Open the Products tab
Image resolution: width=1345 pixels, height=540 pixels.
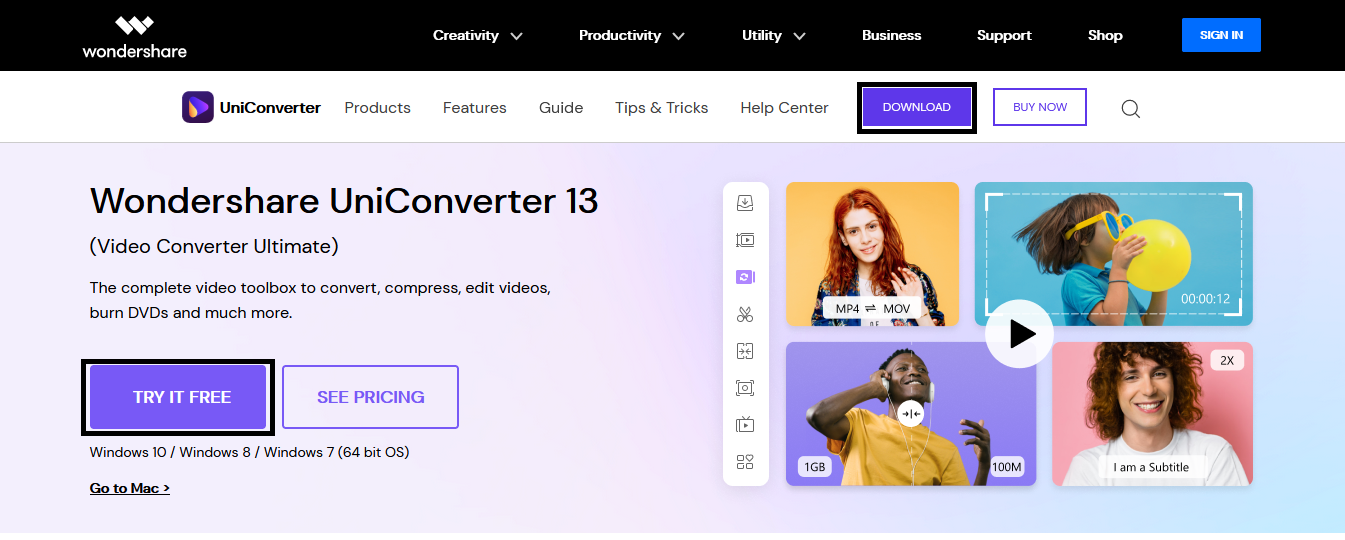click(x=378, y=108)
